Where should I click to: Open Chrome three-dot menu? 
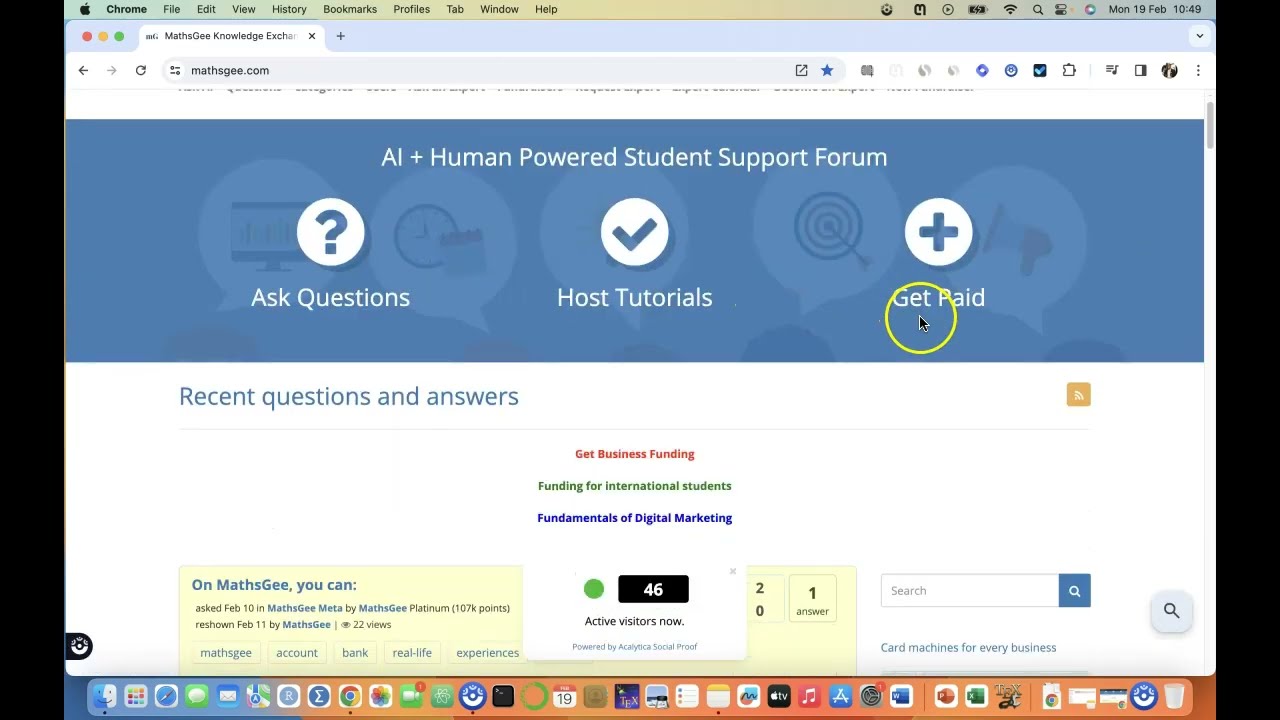[x=1198, y=70]
